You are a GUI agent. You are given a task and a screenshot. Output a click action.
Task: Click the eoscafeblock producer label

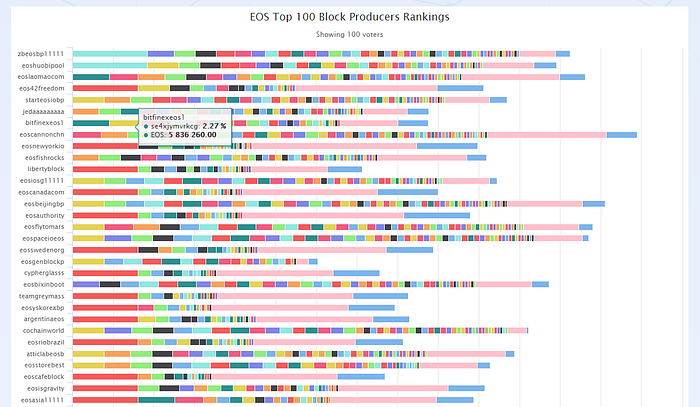(44, 377)
